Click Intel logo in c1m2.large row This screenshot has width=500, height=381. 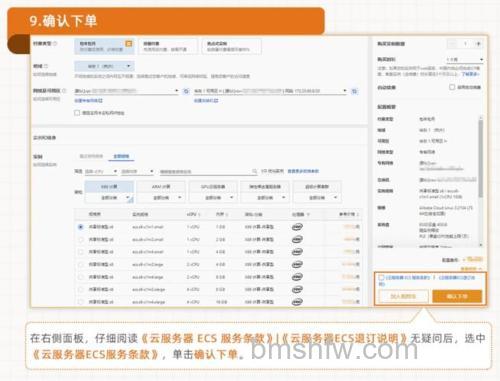(x=297, y=264)
